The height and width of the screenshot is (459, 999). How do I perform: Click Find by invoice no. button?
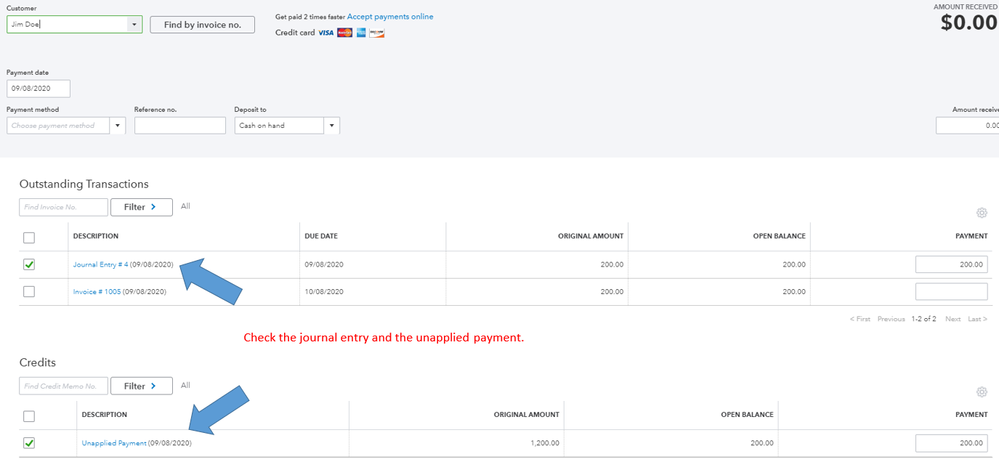click(x=203, y=25)
